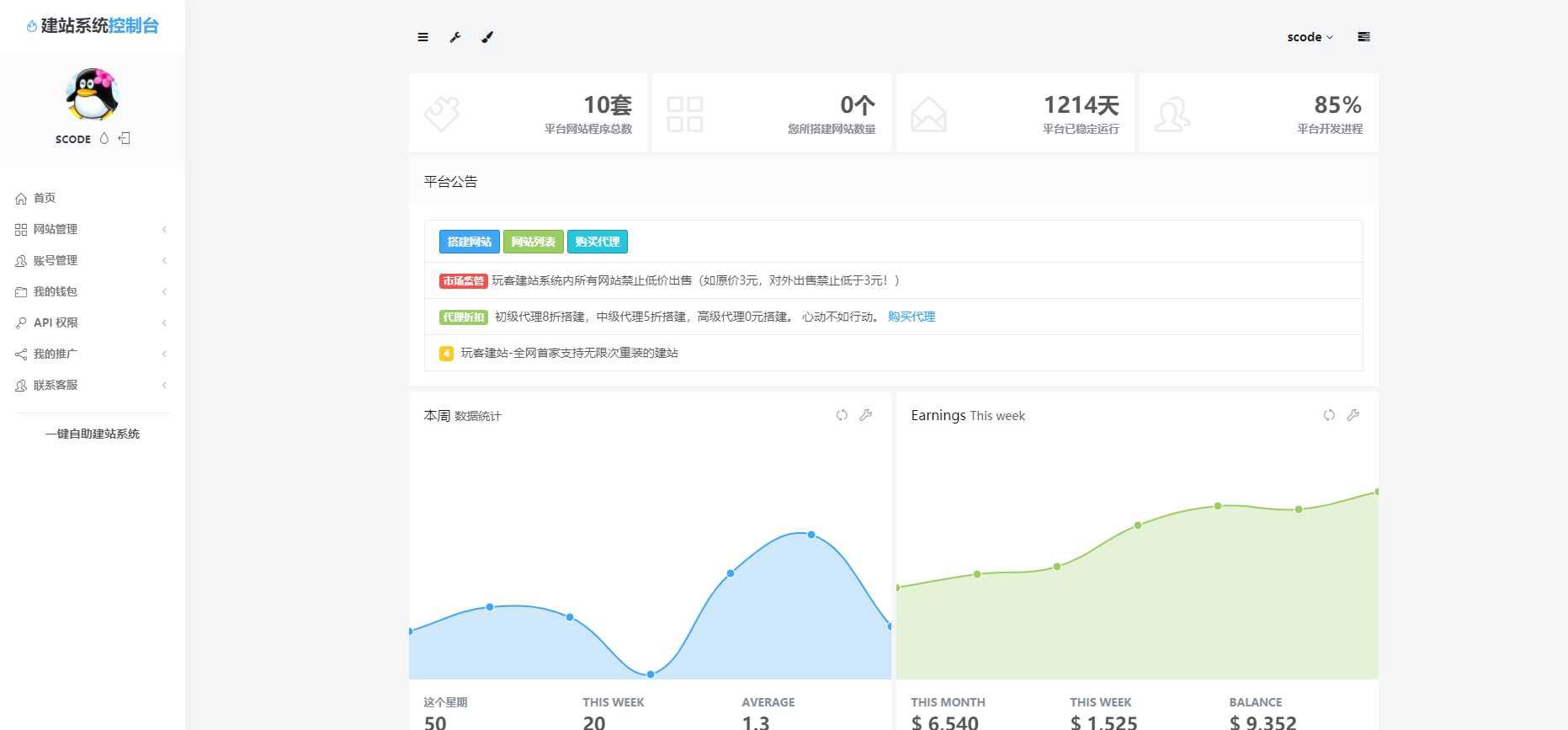
Task: Click the lowest point on blue chart
Action: 651,674
